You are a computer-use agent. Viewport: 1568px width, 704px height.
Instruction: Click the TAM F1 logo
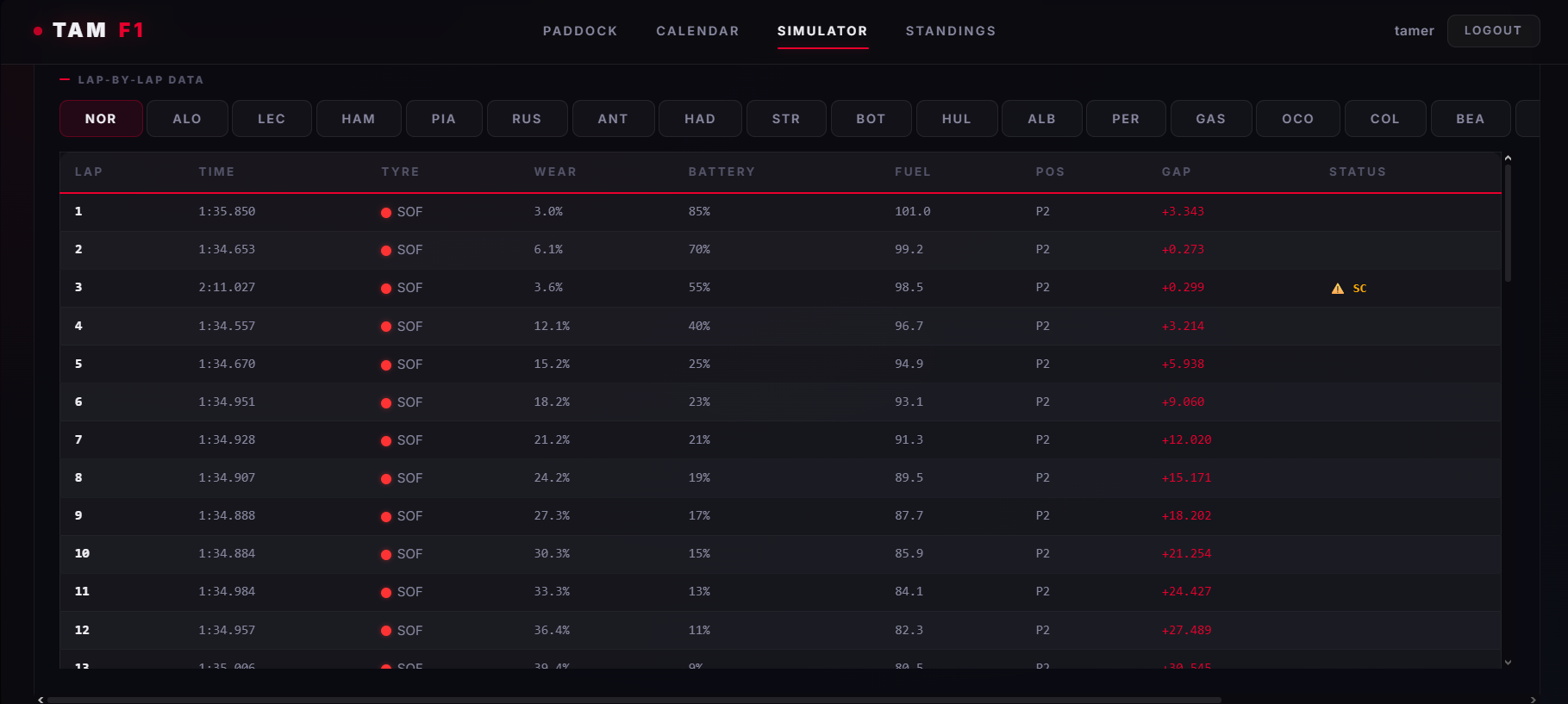coord(88,30)
